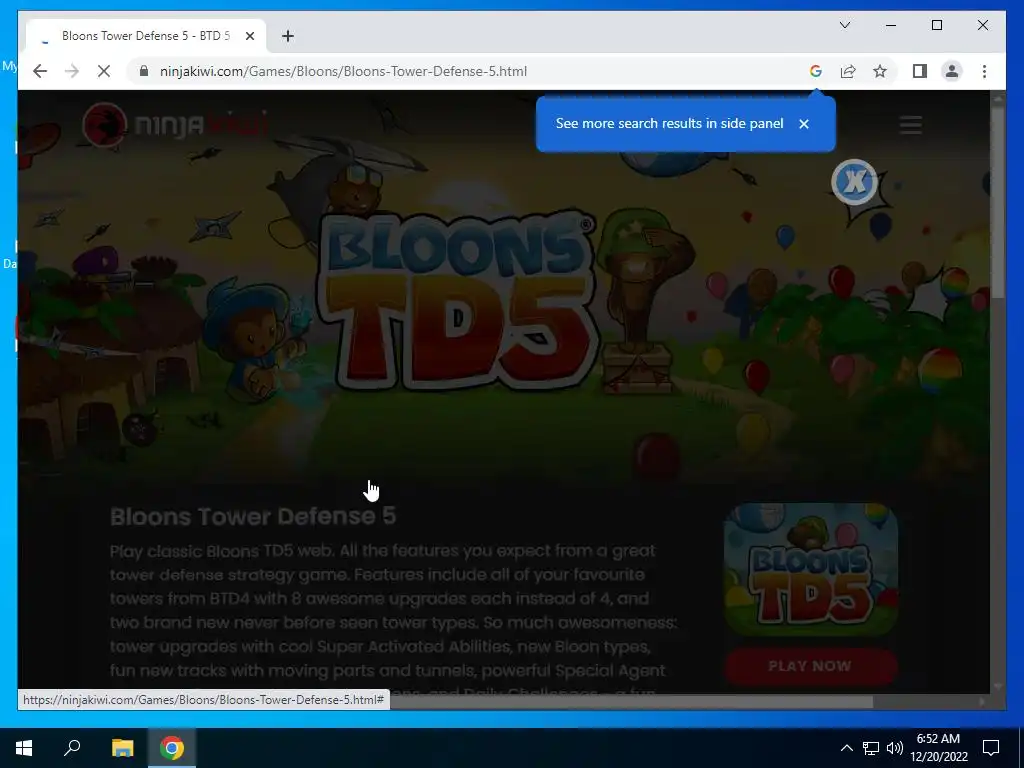Go back to the previous page
This screenshot has width=1024, height=768.
(40, 71)
